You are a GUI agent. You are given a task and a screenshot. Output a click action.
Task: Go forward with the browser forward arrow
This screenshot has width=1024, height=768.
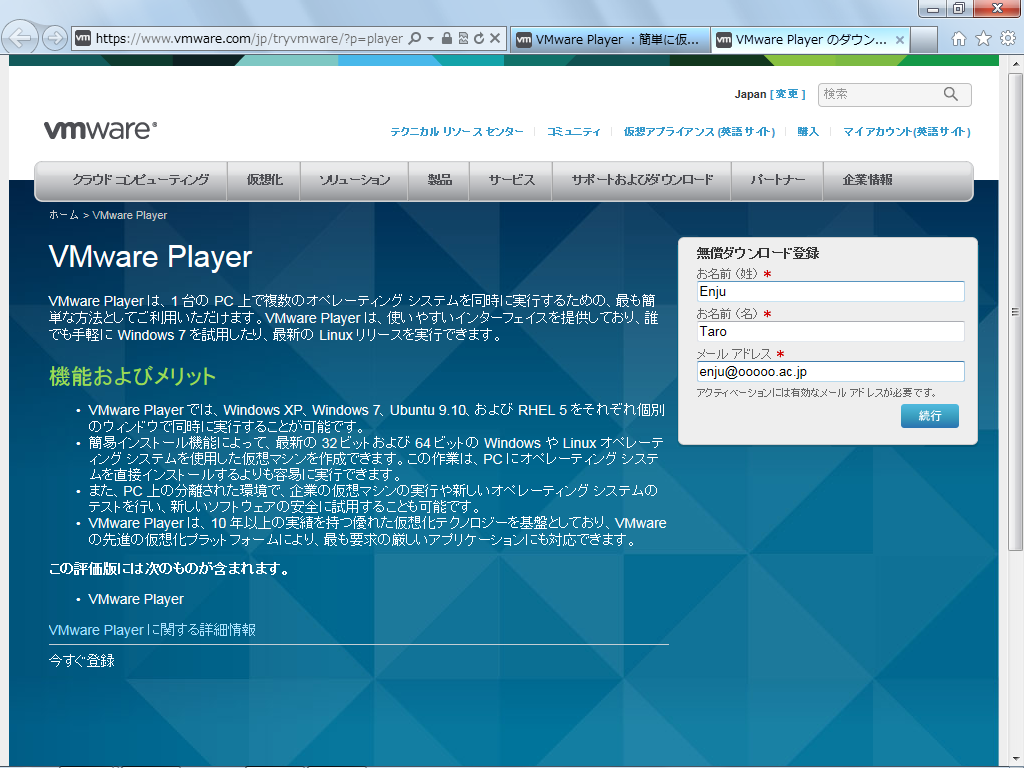(55, 39)
